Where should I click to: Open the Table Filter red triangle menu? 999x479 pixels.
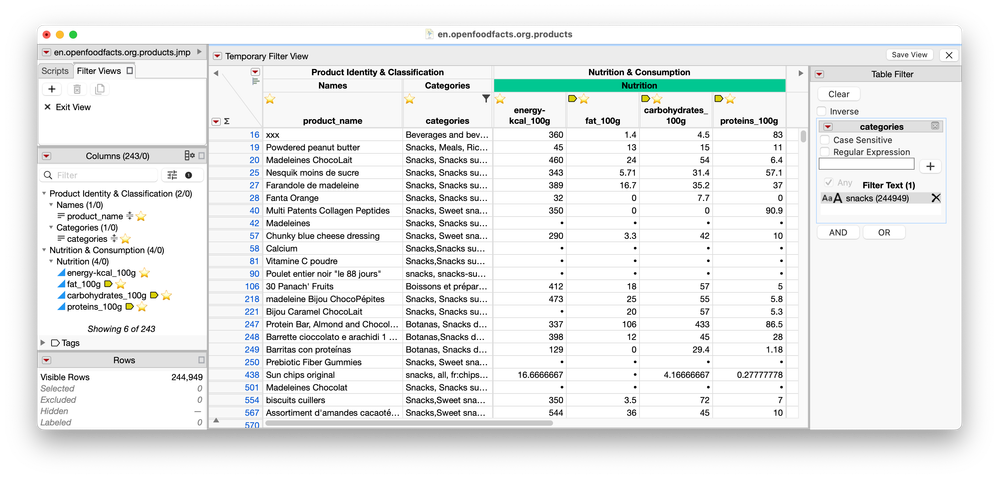point(819,75)
